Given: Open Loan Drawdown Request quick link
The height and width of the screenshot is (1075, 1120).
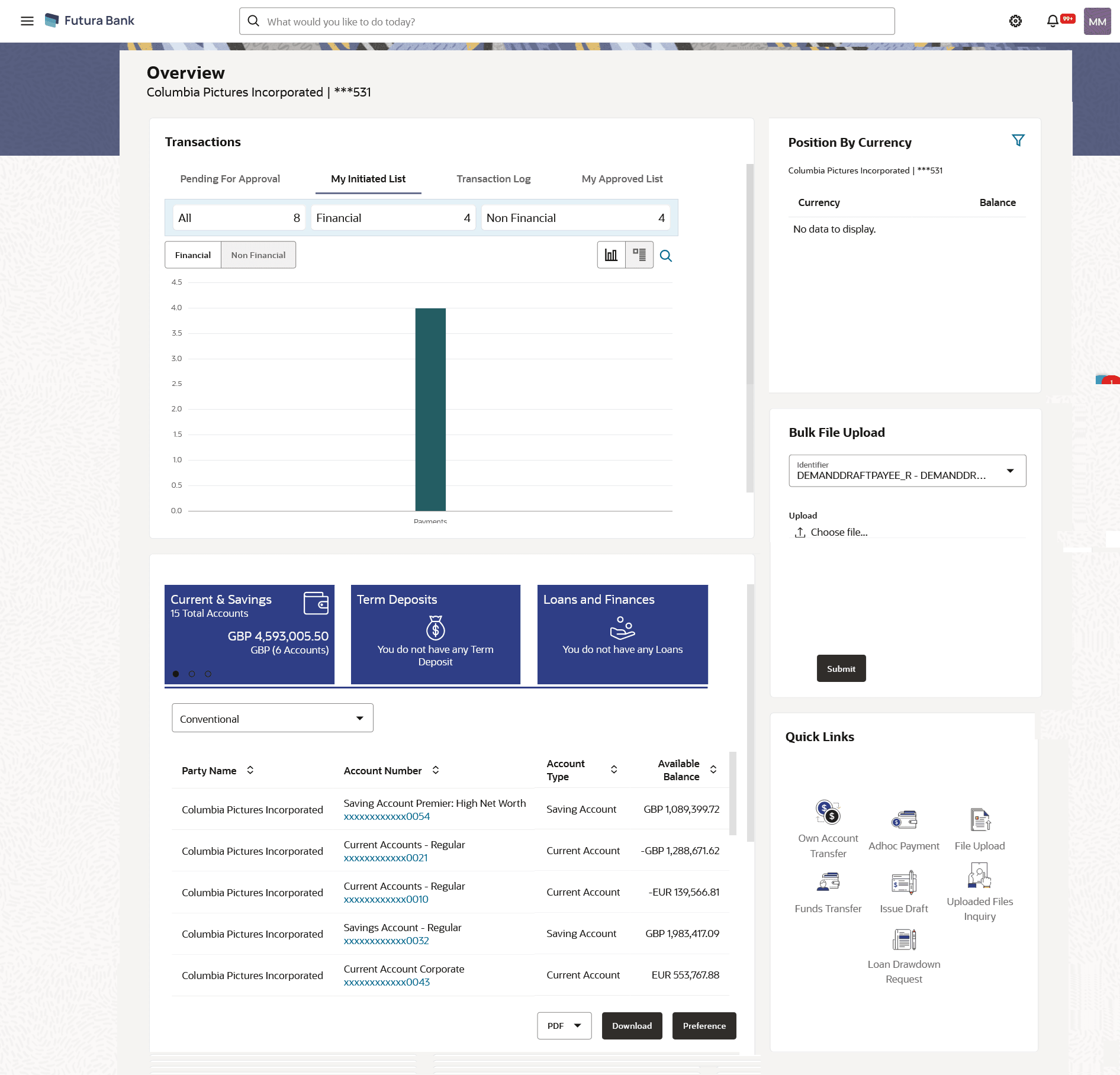Looking at the screenshot, I should coord(904,957).
